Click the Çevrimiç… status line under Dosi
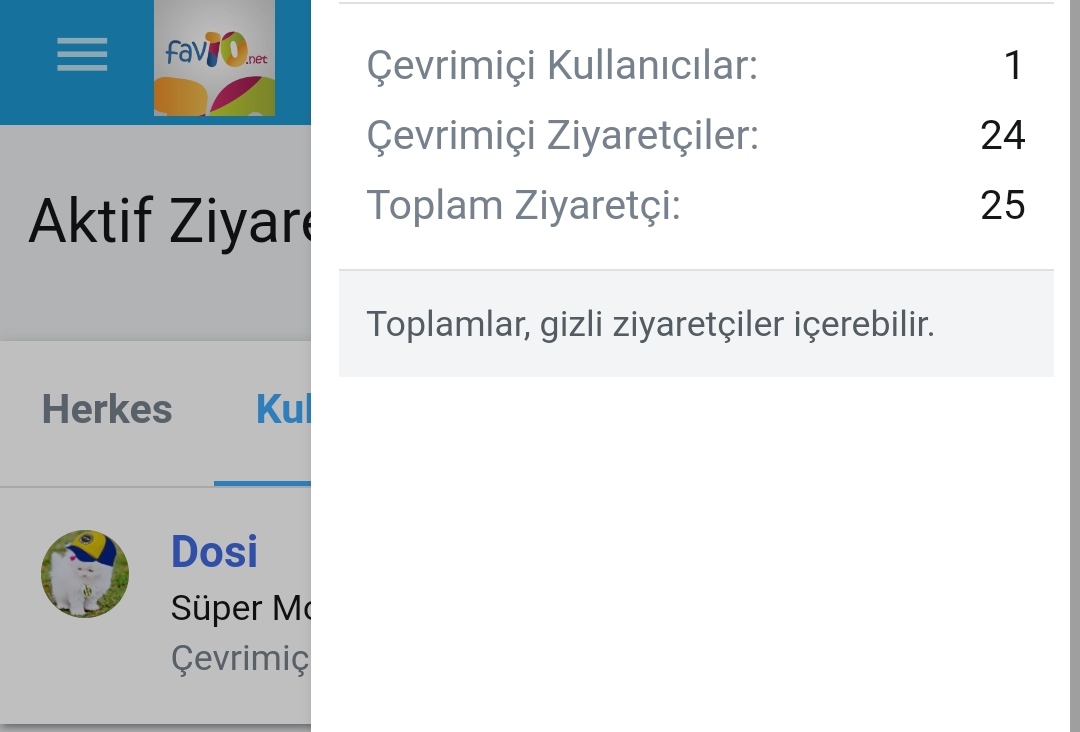 pyautogui.click(x=240, y=658)
